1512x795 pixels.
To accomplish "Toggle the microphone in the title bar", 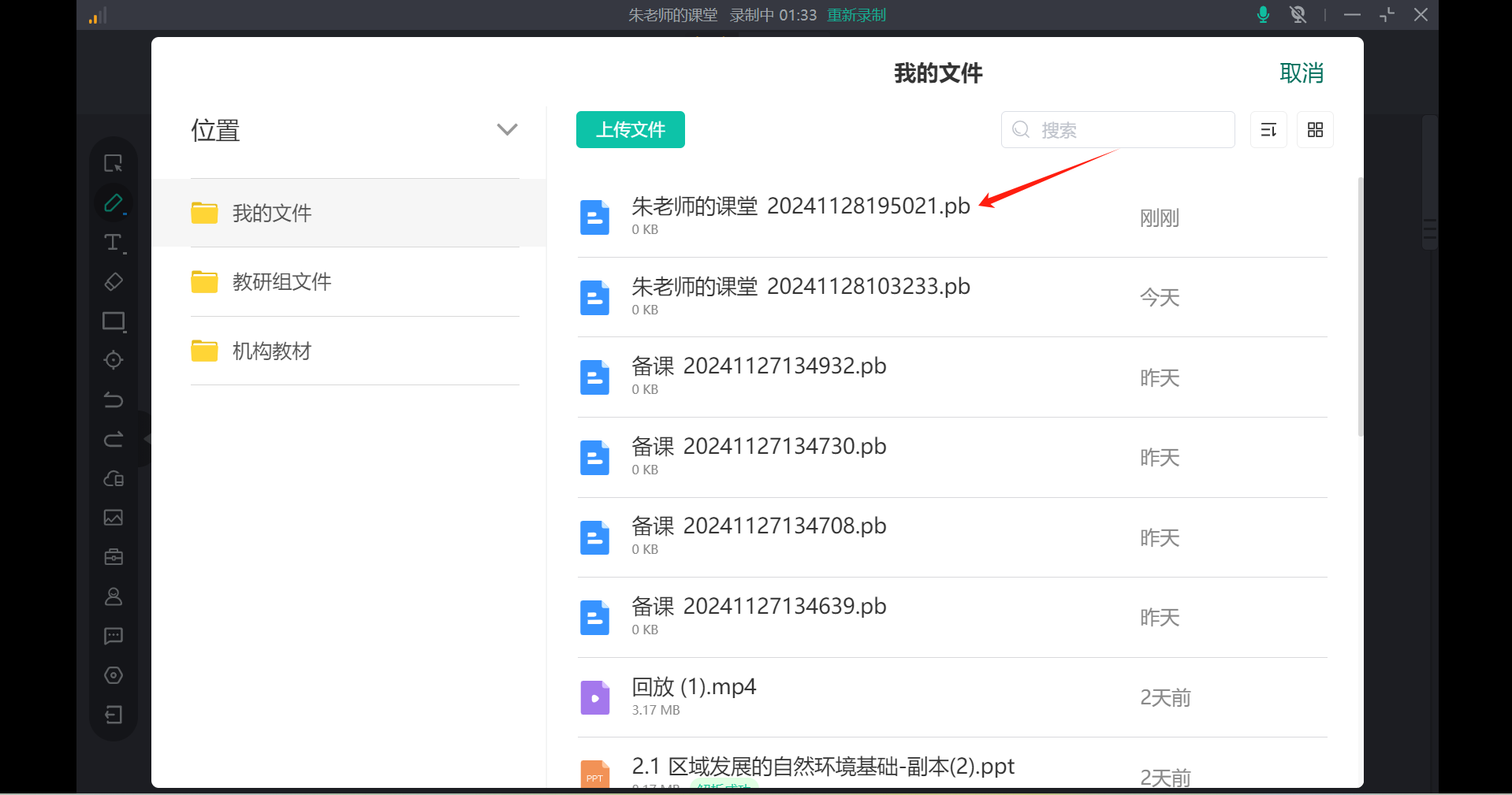I will click(x=1263, y=14).
